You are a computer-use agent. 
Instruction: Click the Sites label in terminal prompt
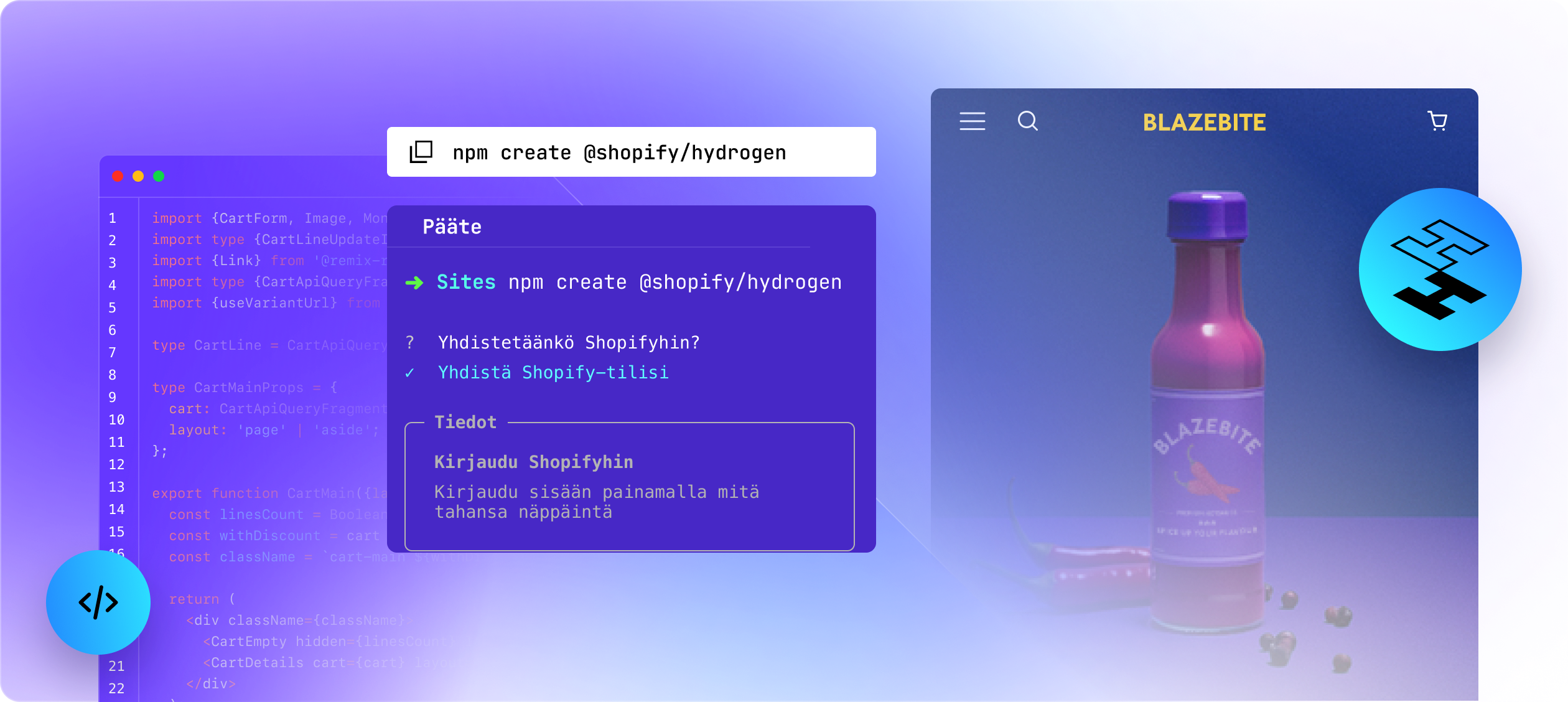466,282
